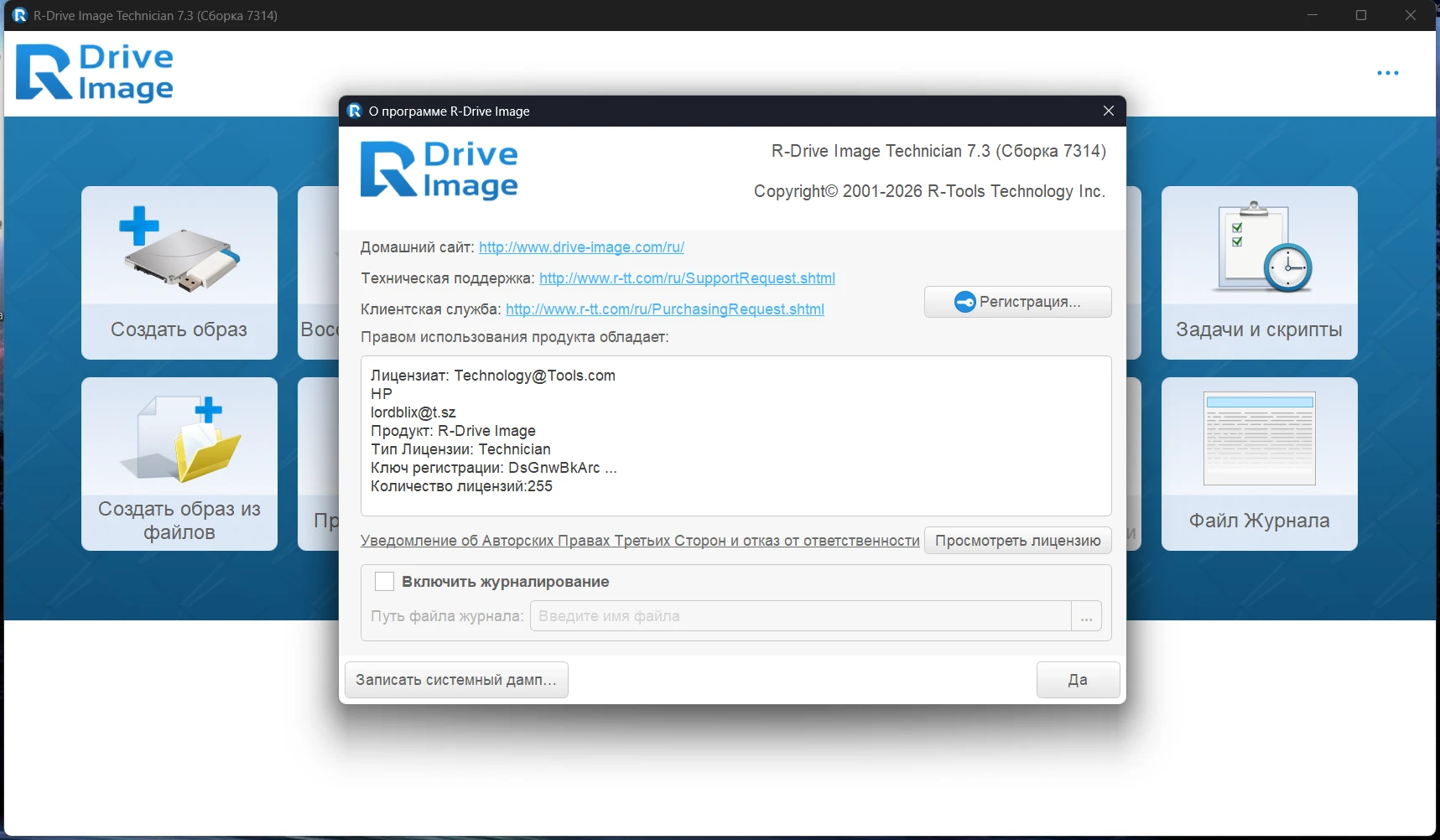Viewport: 1440px width, 840px height.
Task: Open the PurchasingRequest customer service link
Action: coord(664,309)
